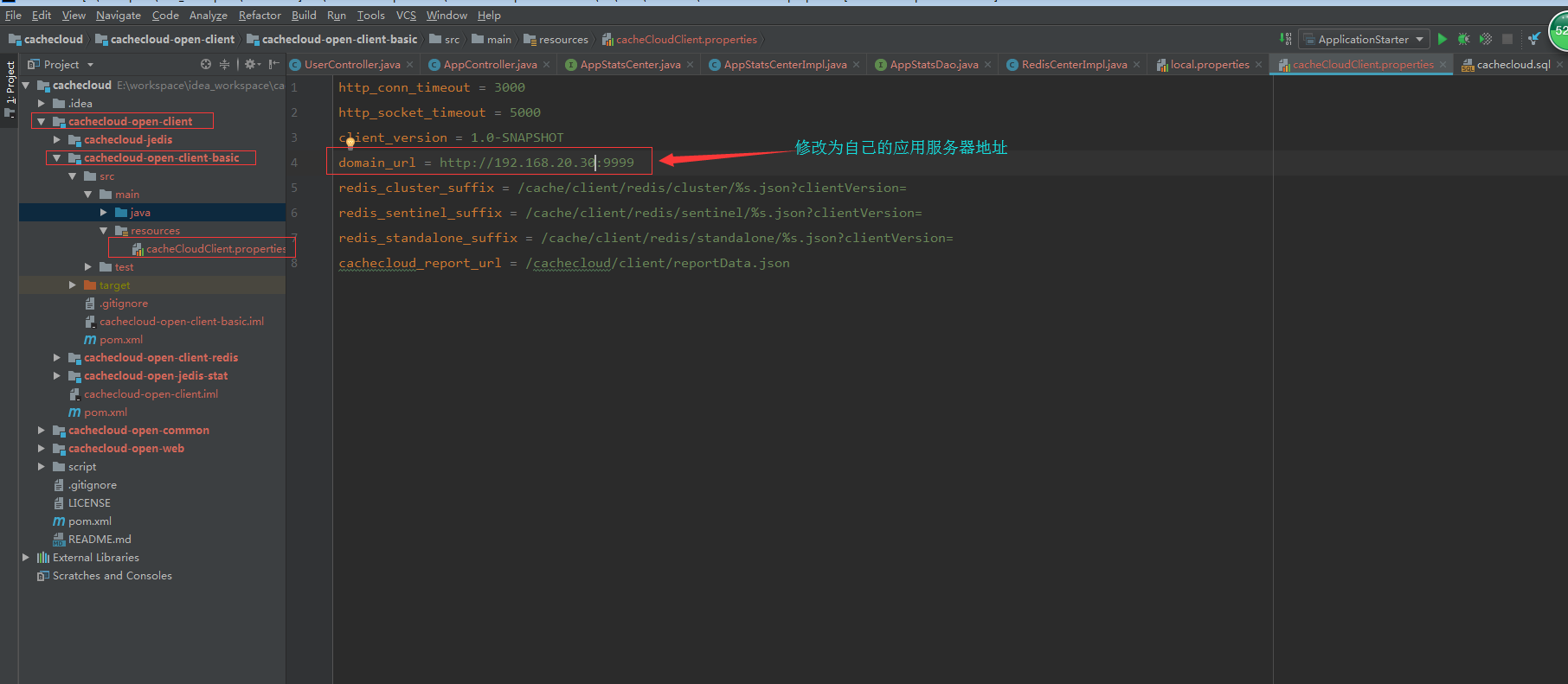This screenshot has width=1568, height=684.
Task: Close the local.properties tab
Action: point(1259,65)
